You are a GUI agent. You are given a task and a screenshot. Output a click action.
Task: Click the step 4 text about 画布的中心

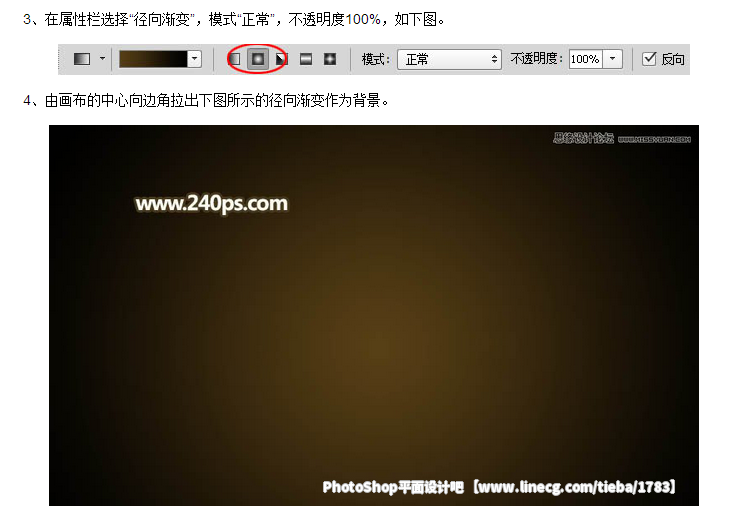tap(206, 100)
